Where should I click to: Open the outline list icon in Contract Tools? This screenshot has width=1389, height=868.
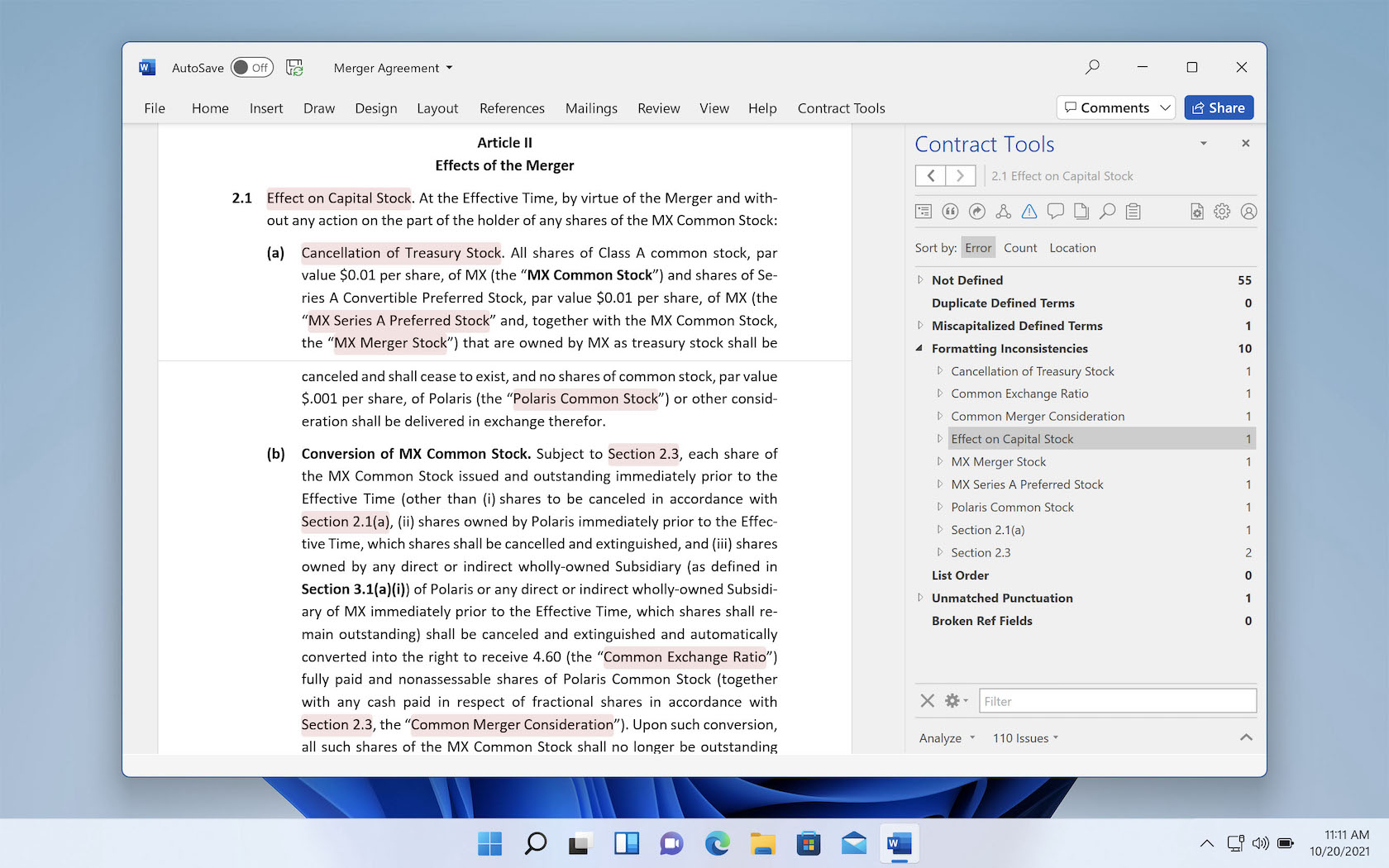coord(924,212)
